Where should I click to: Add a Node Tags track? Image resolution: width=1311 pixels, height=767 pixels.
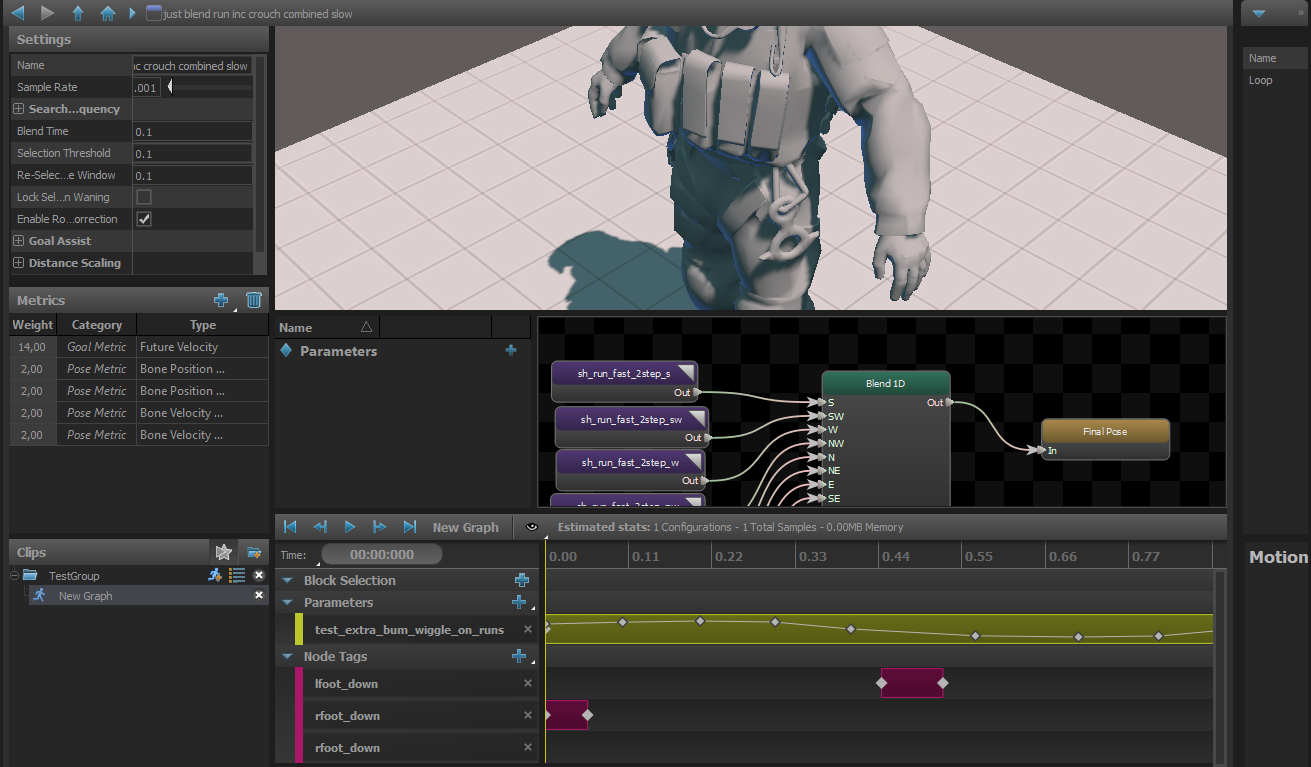518,656
